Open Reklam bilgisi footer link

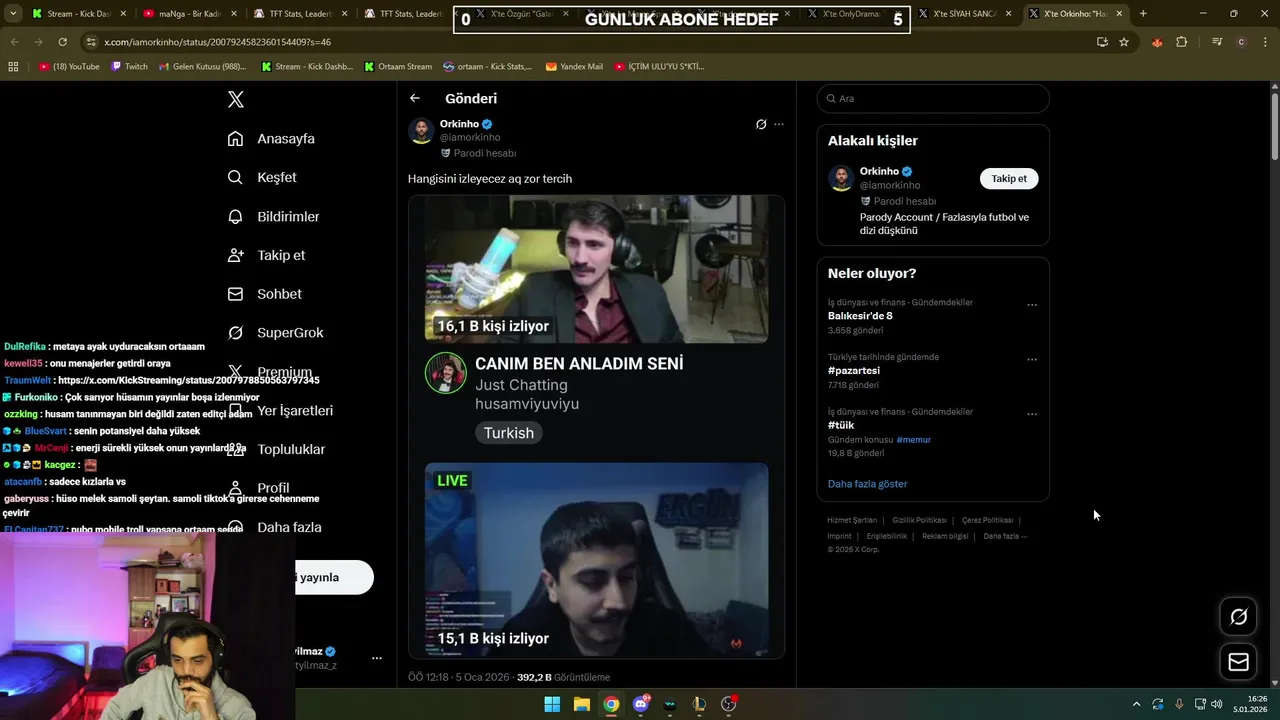point(945,536)
